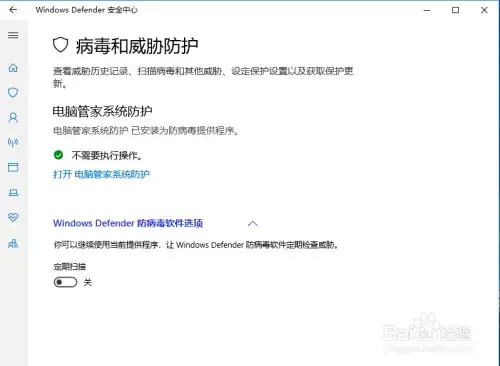The image size is (500, 366).
Task: Click the green checkmark status icon
Action: click(58, 155)
